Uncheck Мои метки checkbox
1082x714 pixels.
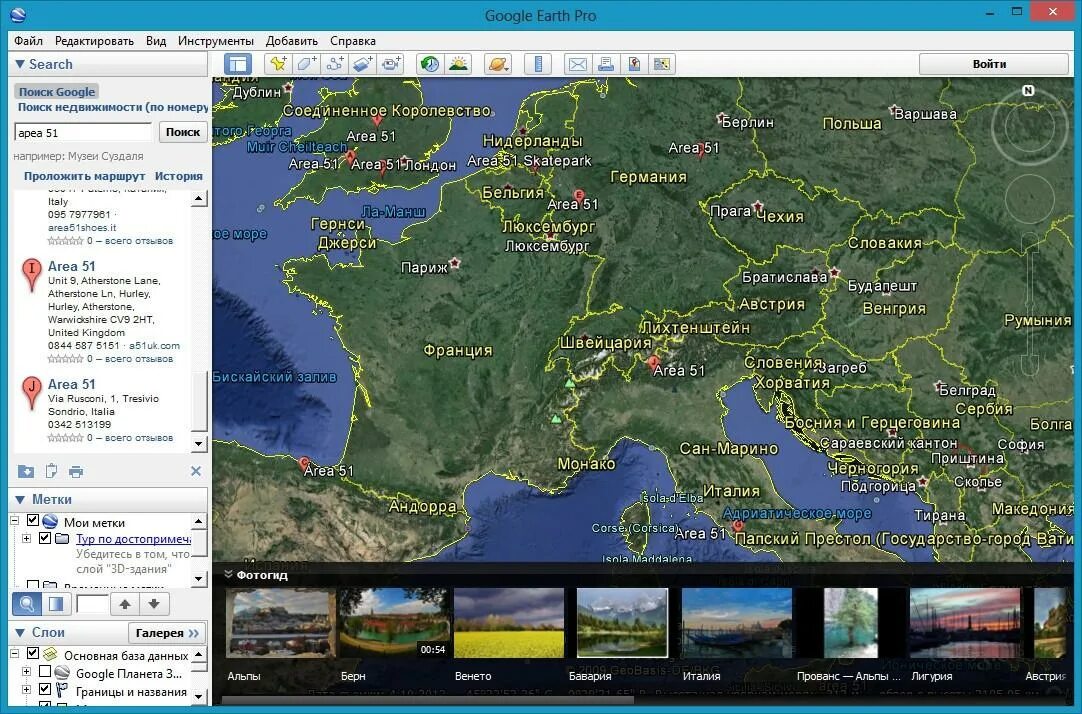click(x=32, y=520)
